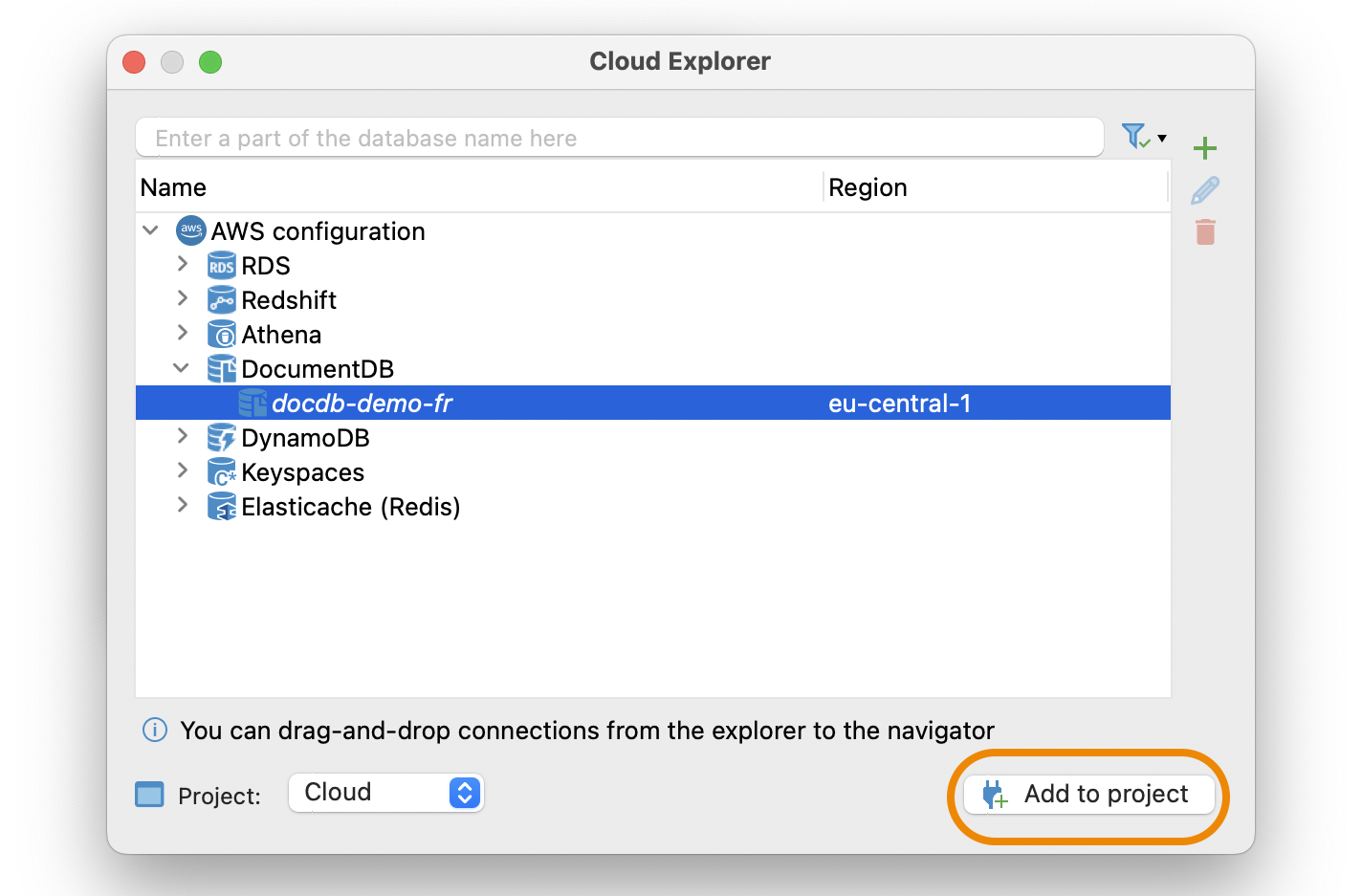Click the Add to project button
The image size is (1362, 896).
click(x=1088, y=794)
